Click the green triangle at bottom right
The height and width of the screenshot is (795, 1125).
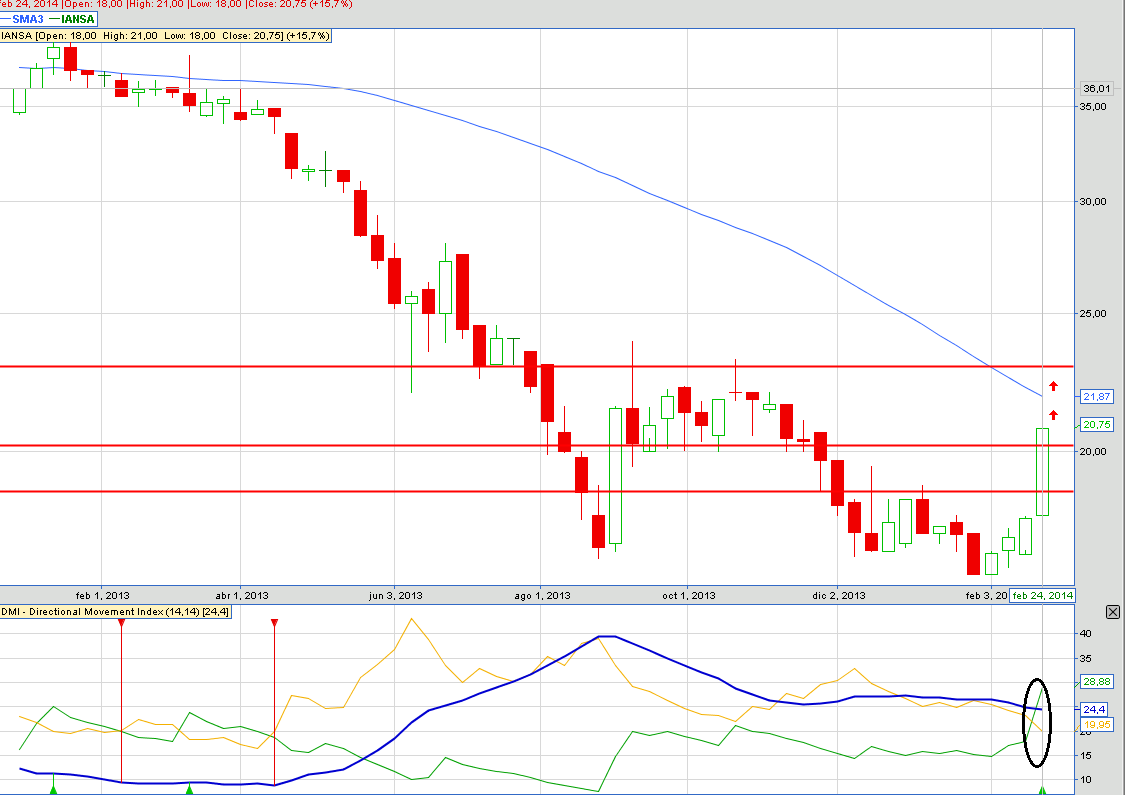[x=1043, y=790]
